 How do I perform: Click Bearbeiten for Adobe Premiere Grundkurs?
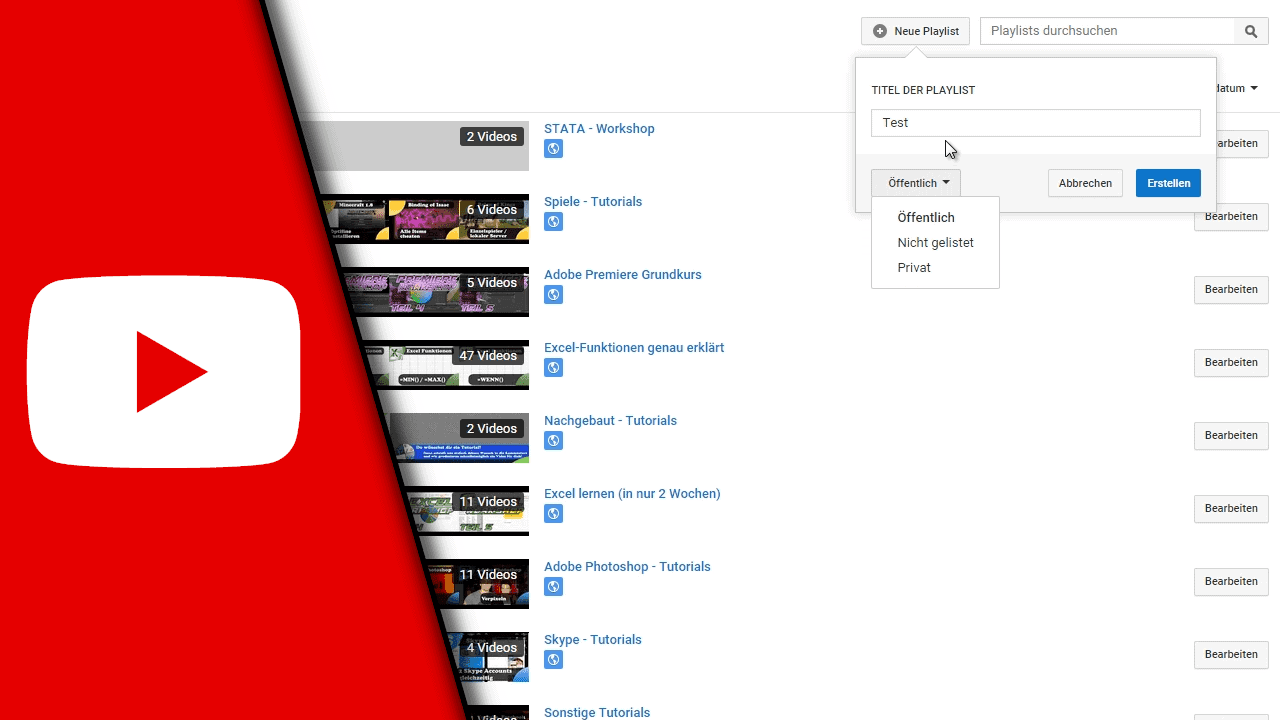[x=1231, y=289]
